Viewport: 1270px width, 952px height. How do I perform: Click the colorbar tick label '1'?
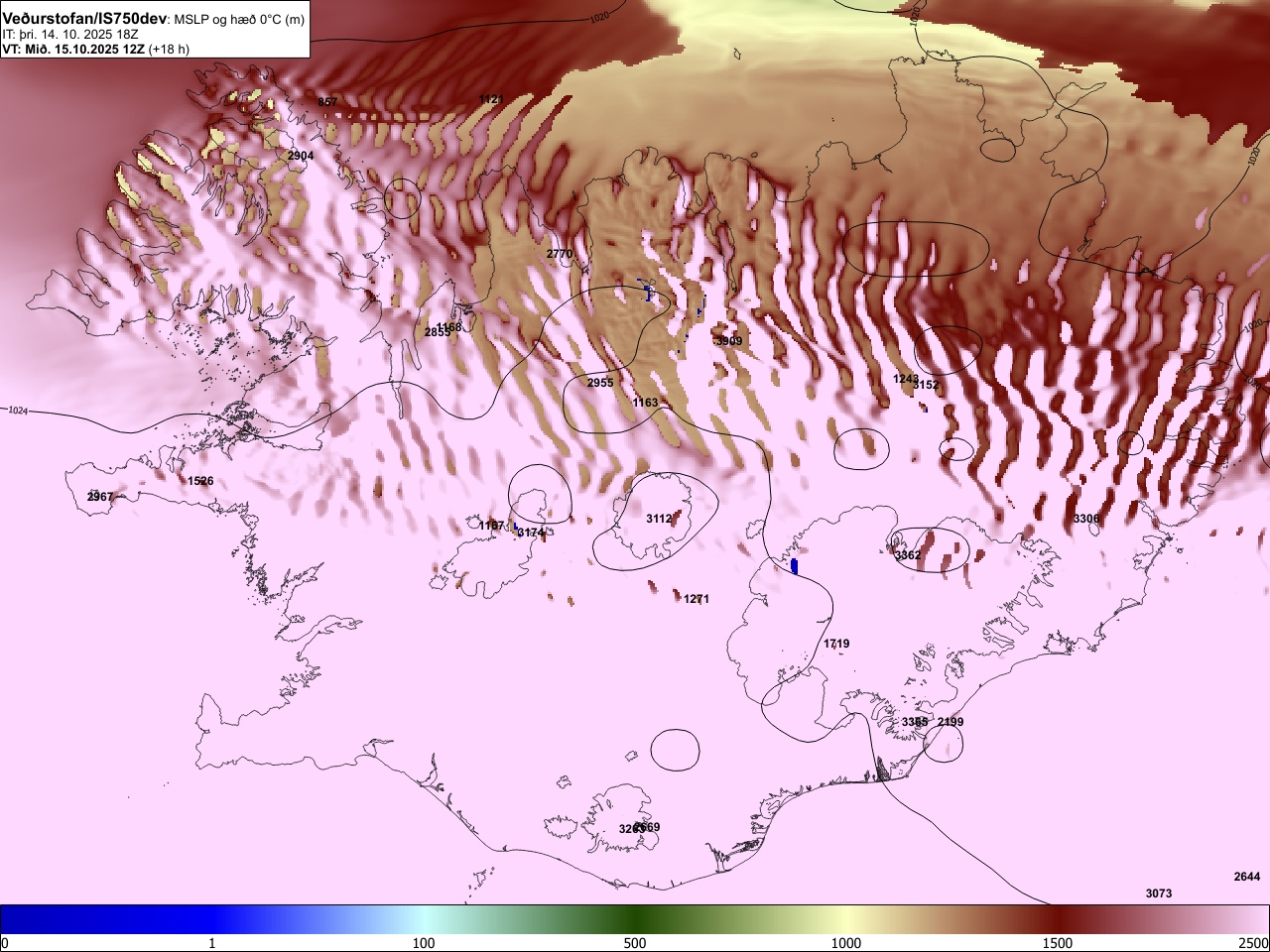pos(211,942)
